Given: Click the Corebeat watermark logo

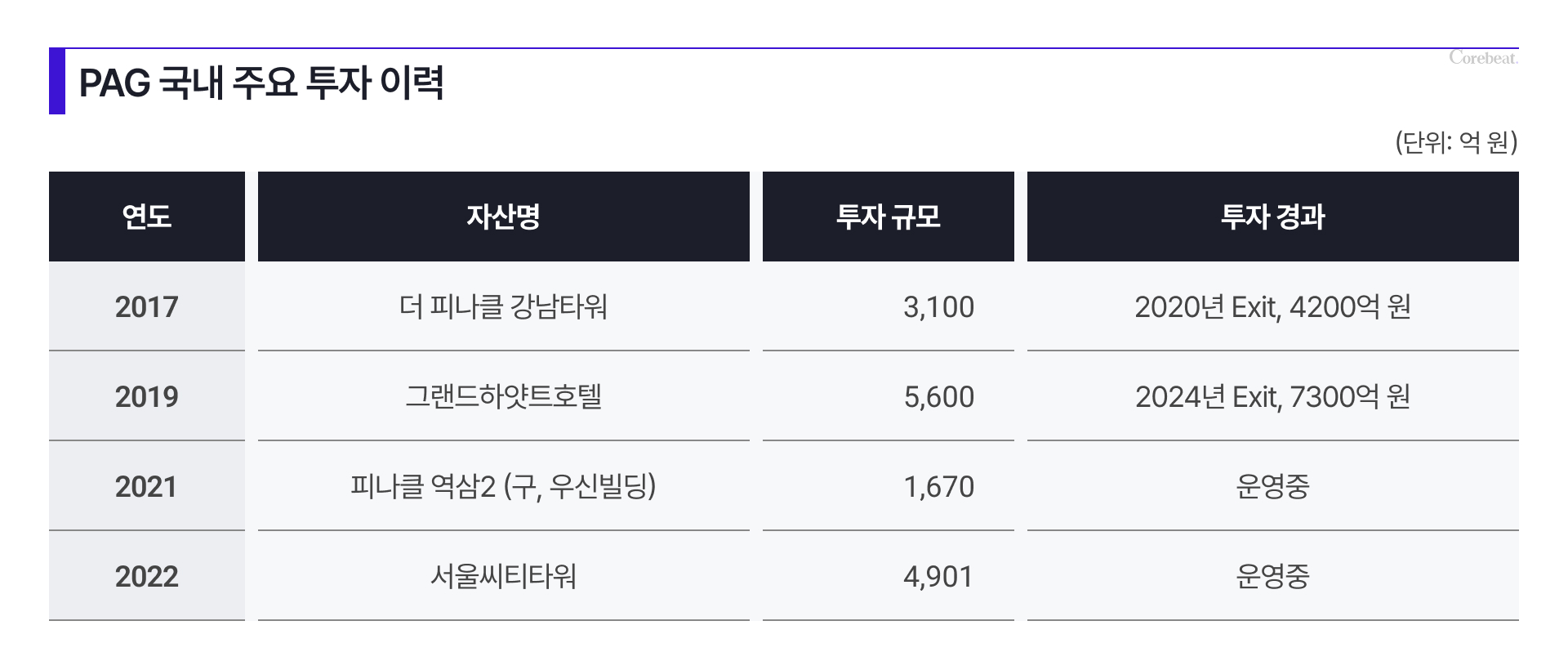Looking at the screenshot, I should click(1483, 57).
